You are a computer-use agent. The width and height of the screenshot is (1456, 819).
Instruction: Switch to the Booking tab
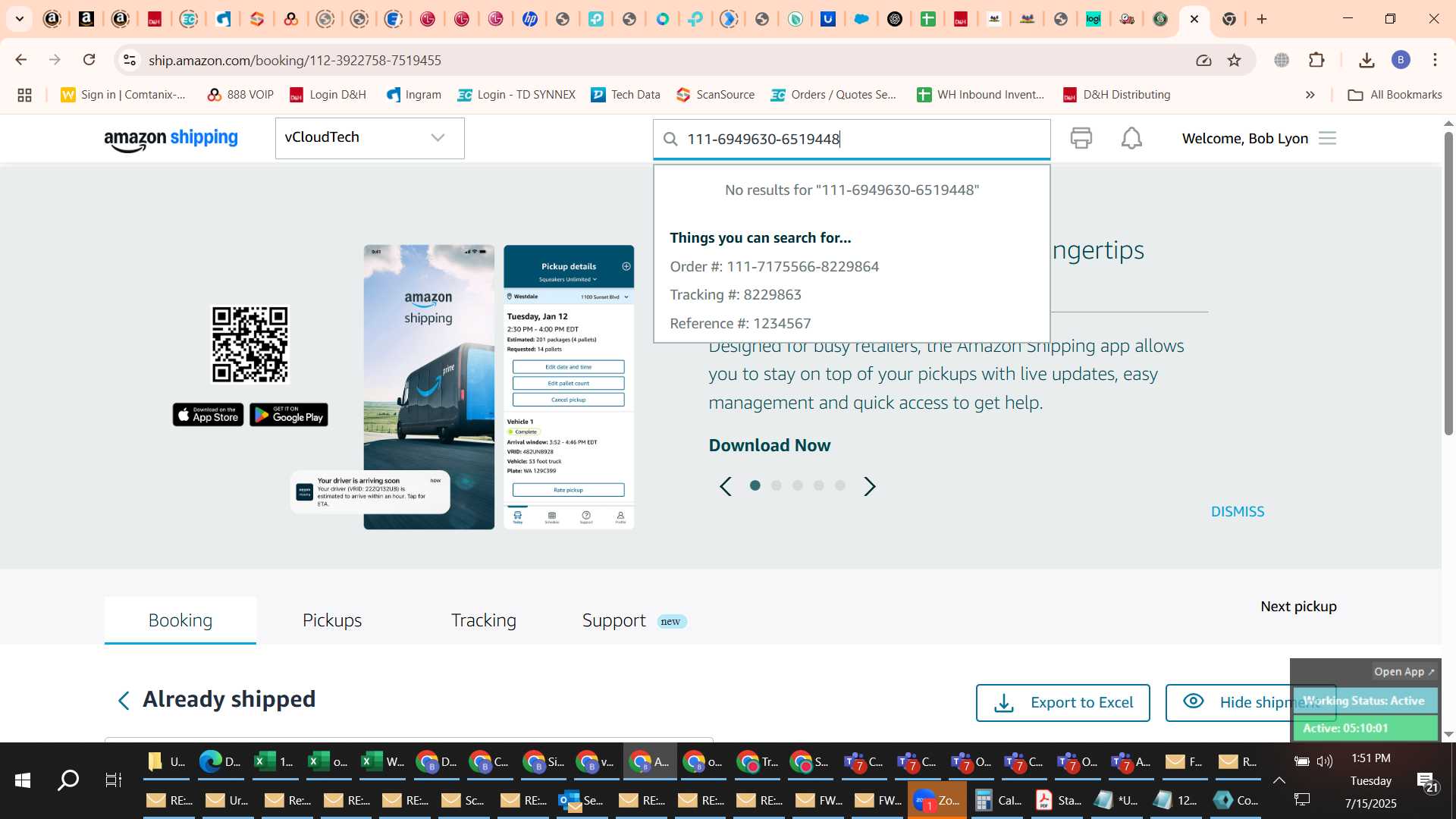[x=180, y=620]
